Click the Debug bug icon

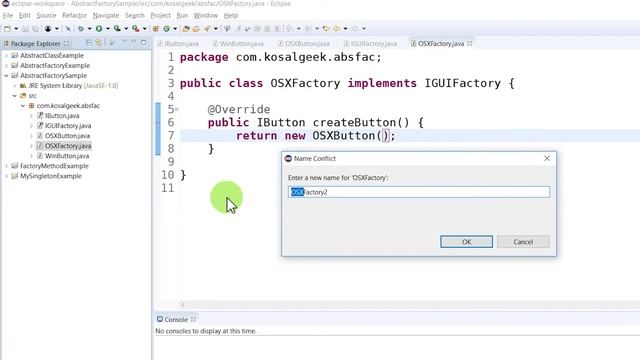coord(81,29)
